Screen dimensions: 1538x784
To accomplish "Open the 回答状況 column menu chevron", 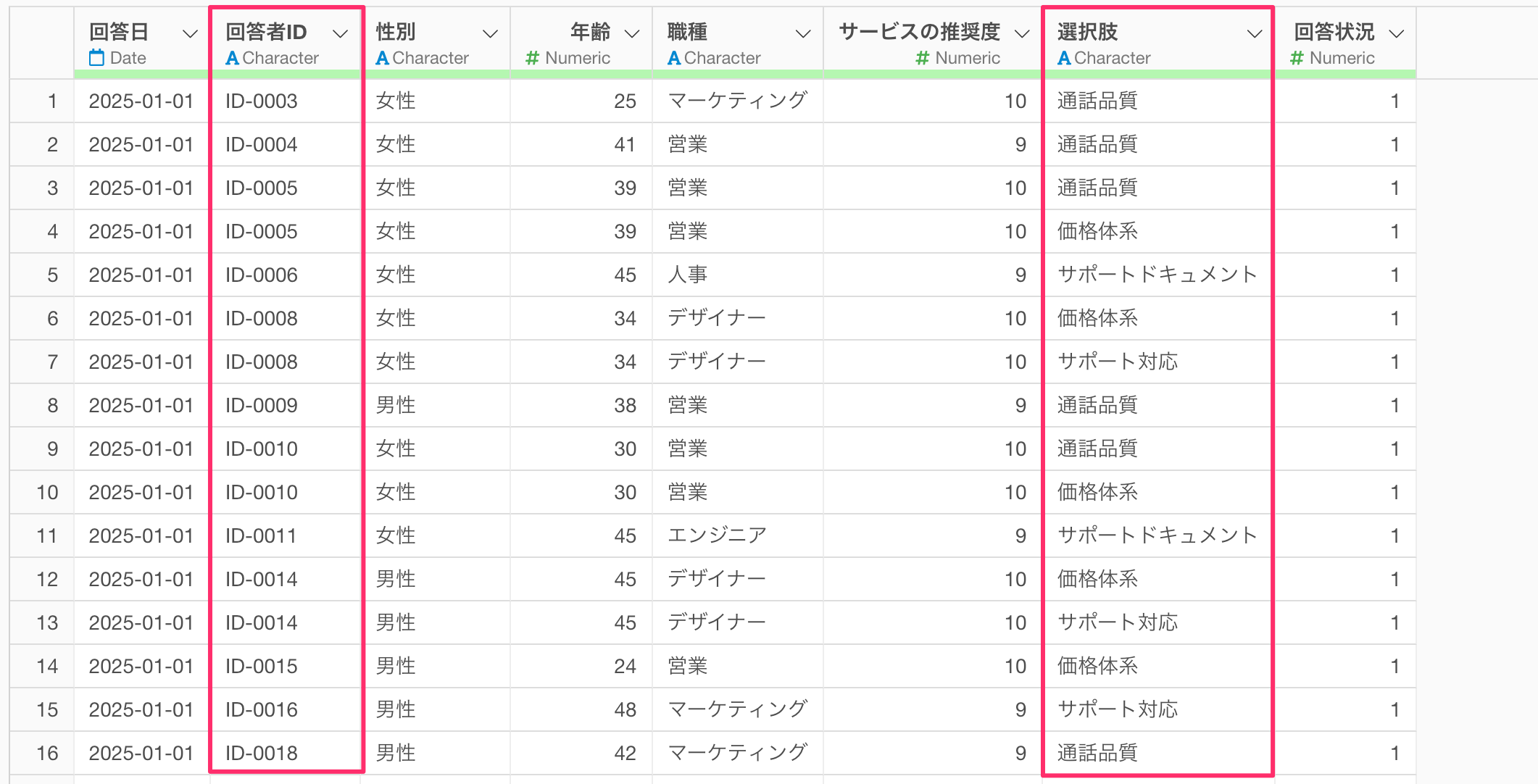I will pos(1397,33).
